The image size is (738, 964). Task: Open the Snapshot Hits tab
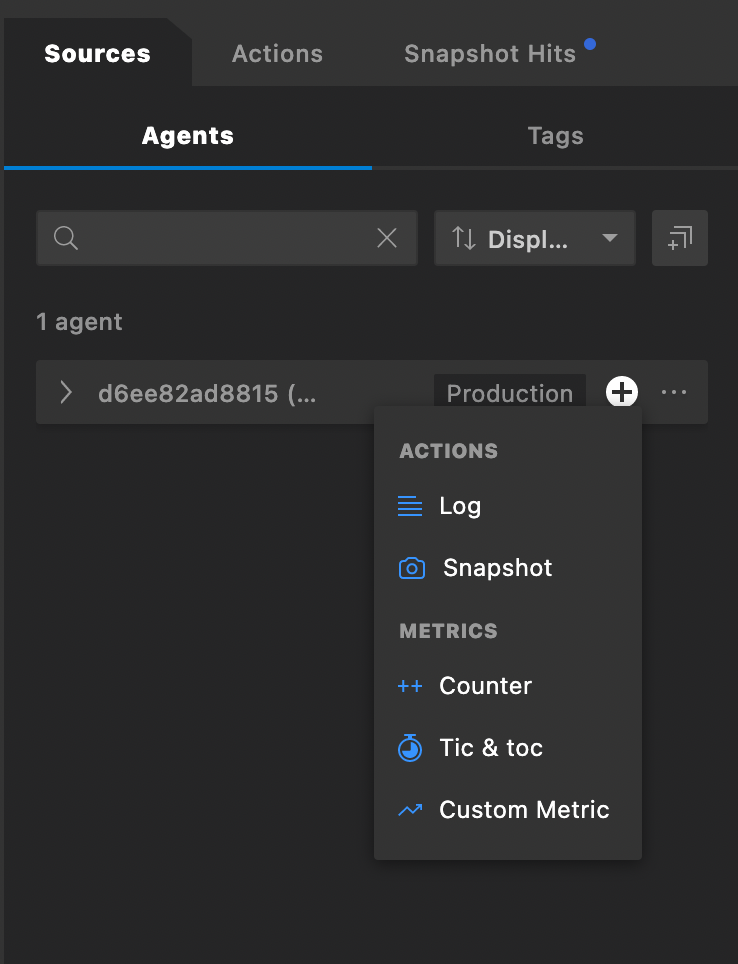490,54
